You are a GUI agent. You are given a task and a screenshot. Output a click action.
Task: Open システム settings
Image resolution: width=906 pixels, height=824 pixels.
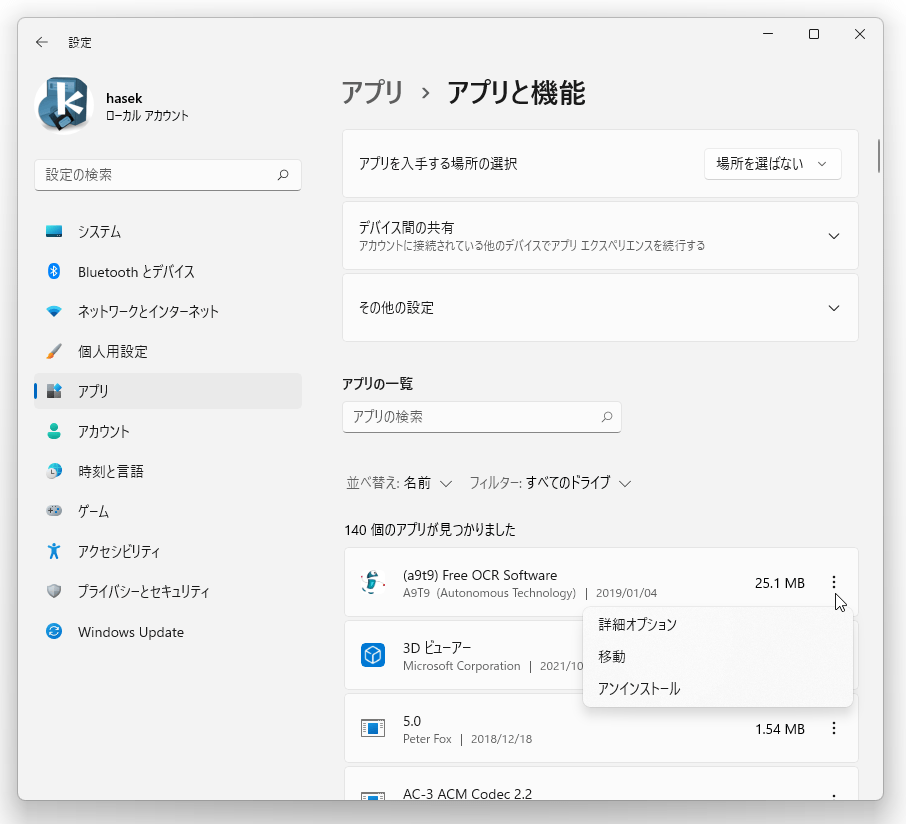tap(168, 231)
